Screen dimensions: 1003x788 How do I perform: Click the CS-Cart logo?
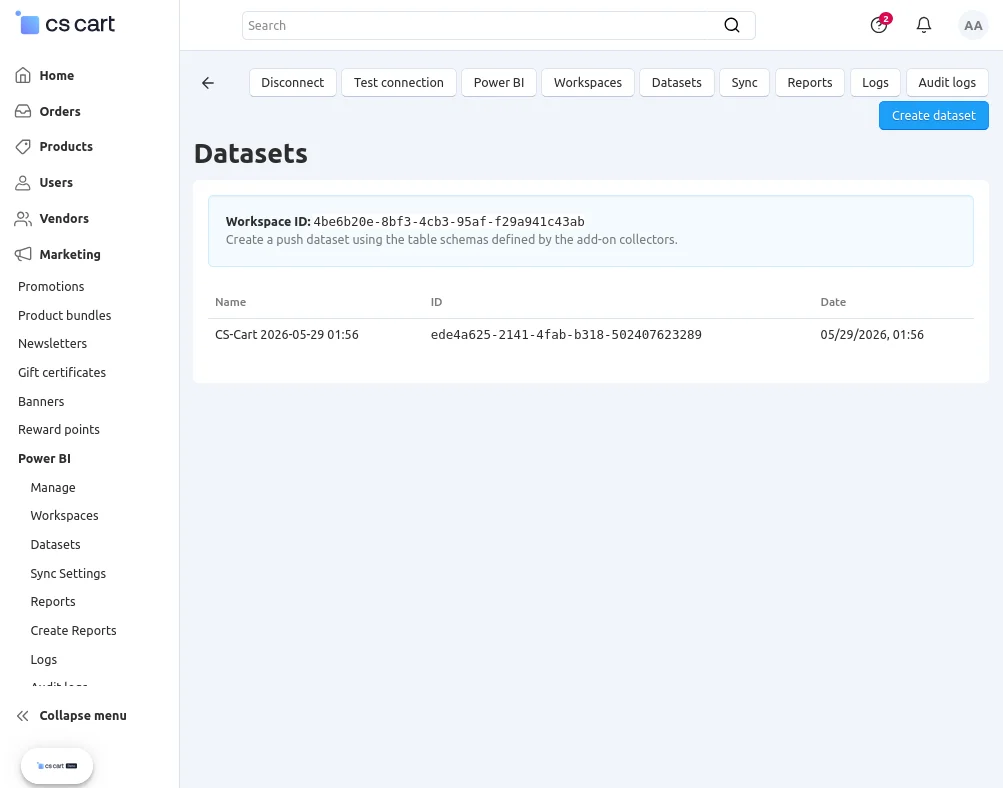click(x=65, y=24)
